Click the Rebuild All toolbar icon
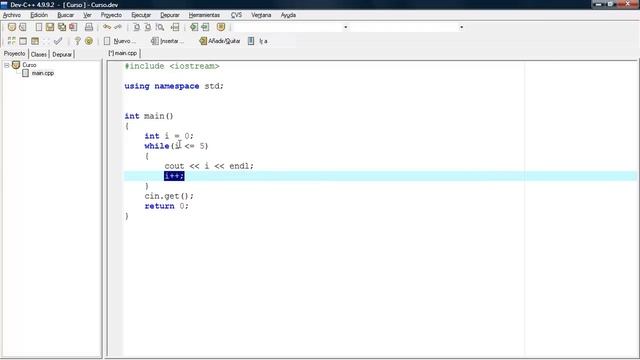This screenshot has height=360, width=640. pos(46,41)
